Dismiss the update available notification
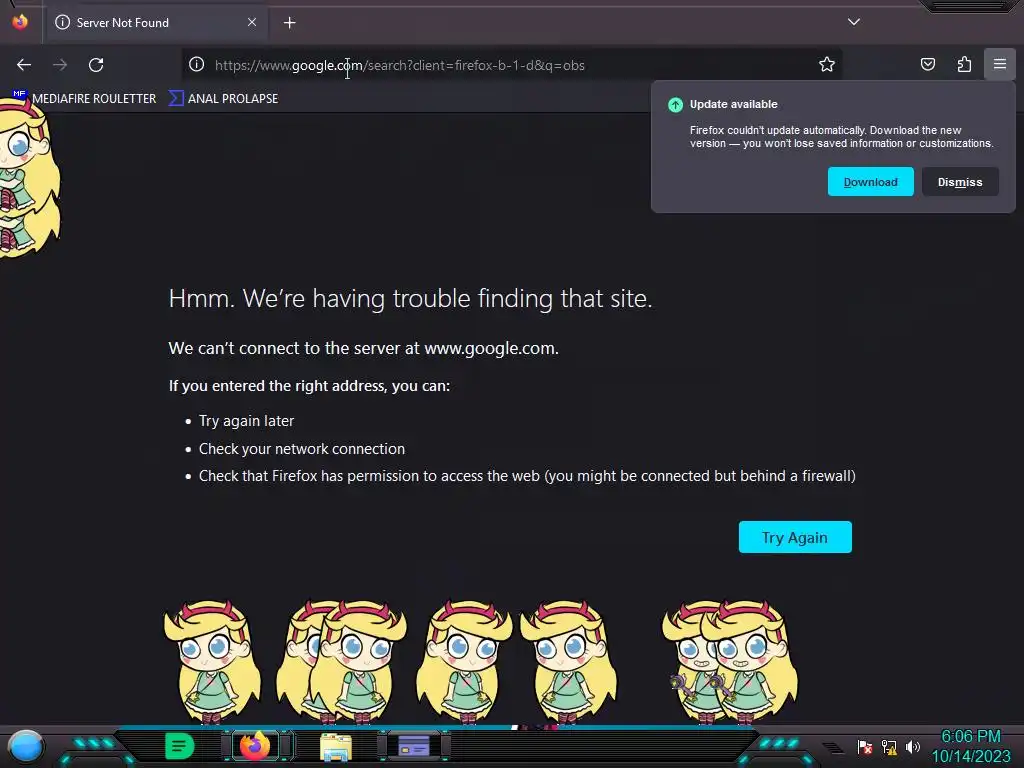 coord(960,182)
